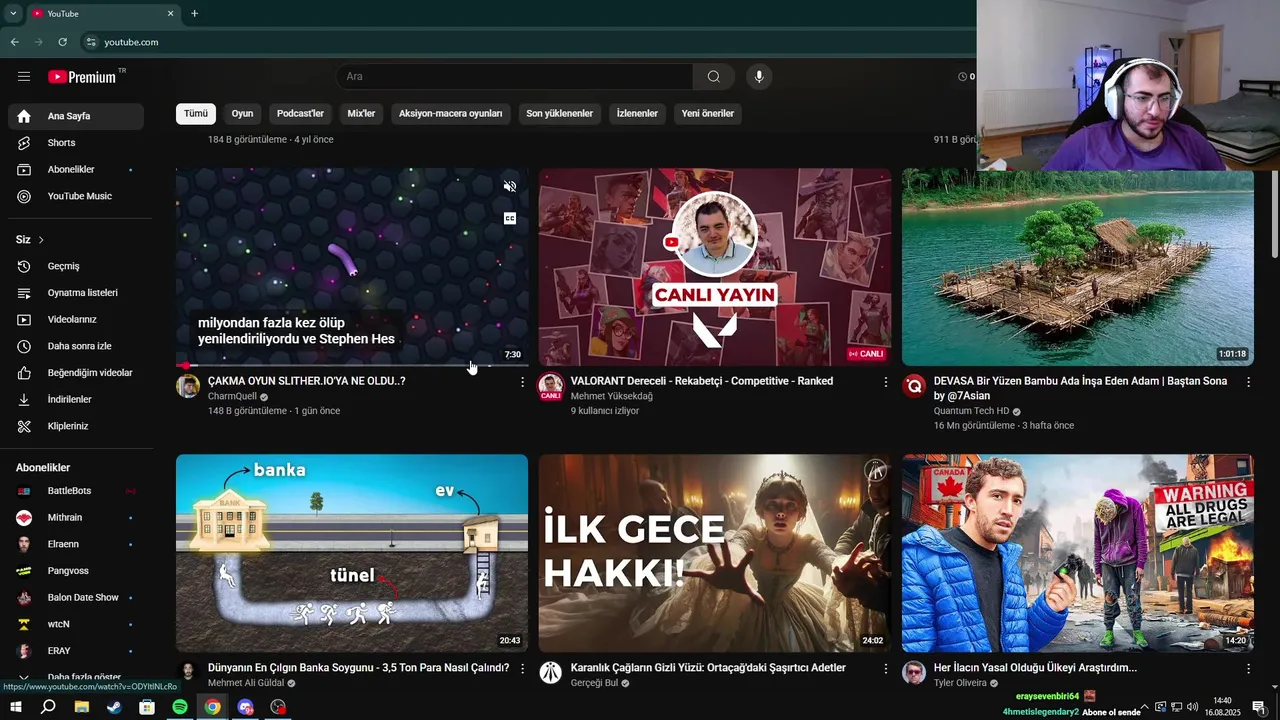Open CharmQuell channel avatar
The image size is (1280, 720).
coord(188,386)
